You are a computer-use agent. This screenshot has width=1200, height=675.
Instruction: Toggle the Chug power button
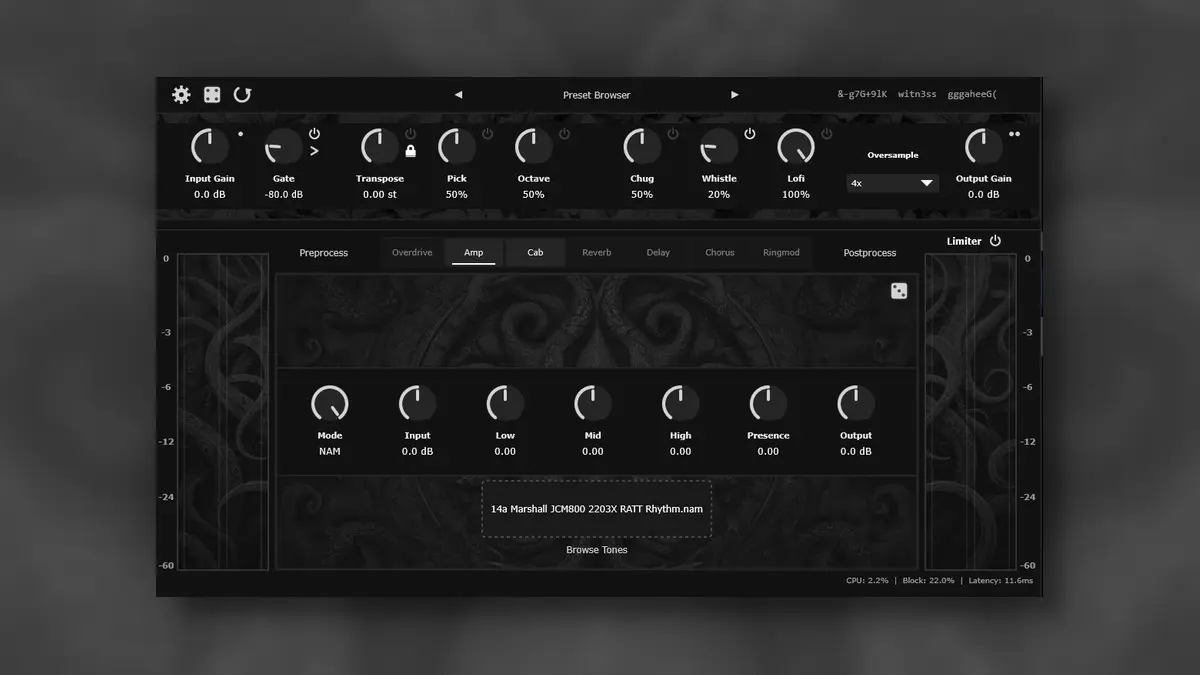[x=672, y=133]
